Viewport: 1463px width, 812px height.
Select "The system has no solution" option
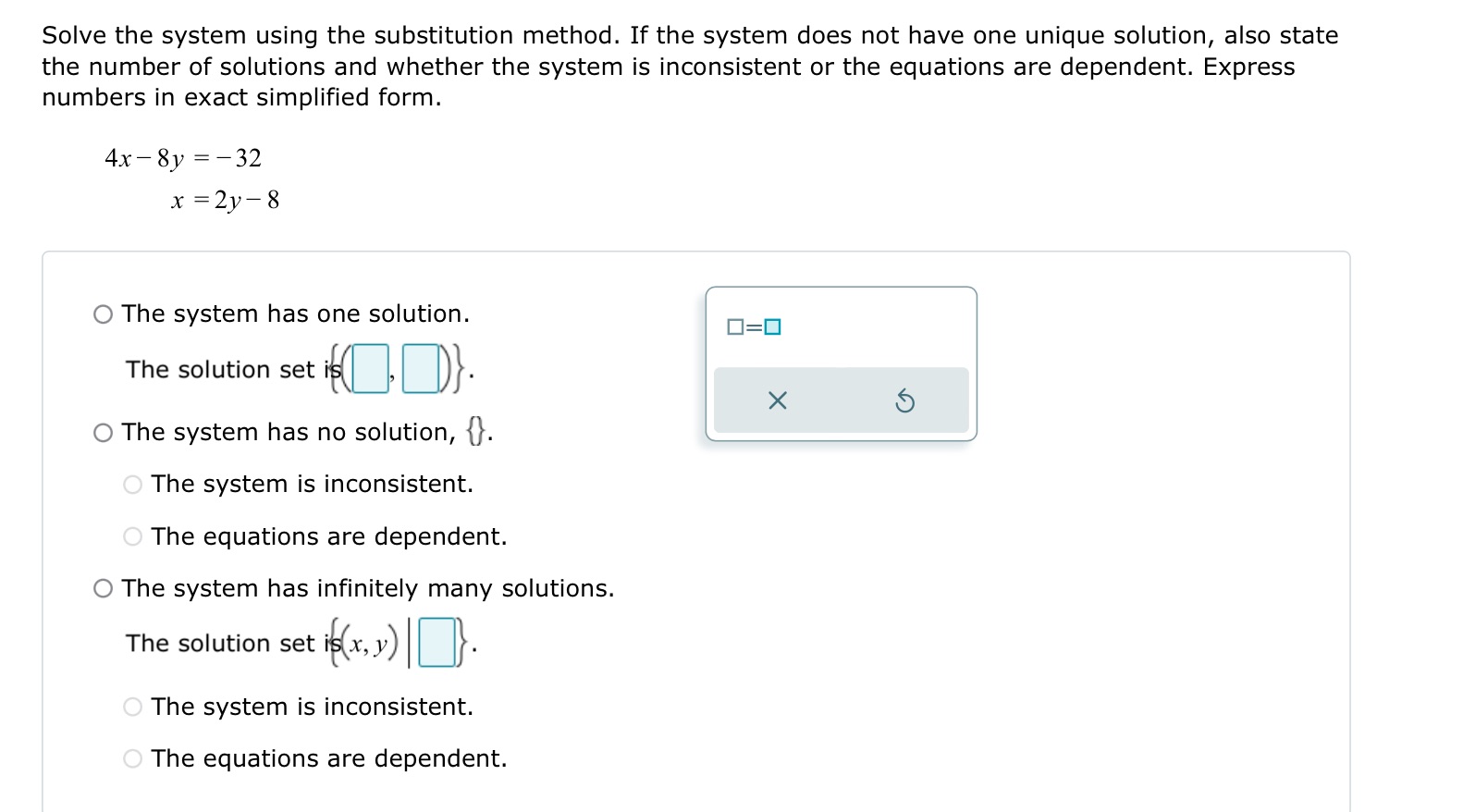[x=103, y=431]
